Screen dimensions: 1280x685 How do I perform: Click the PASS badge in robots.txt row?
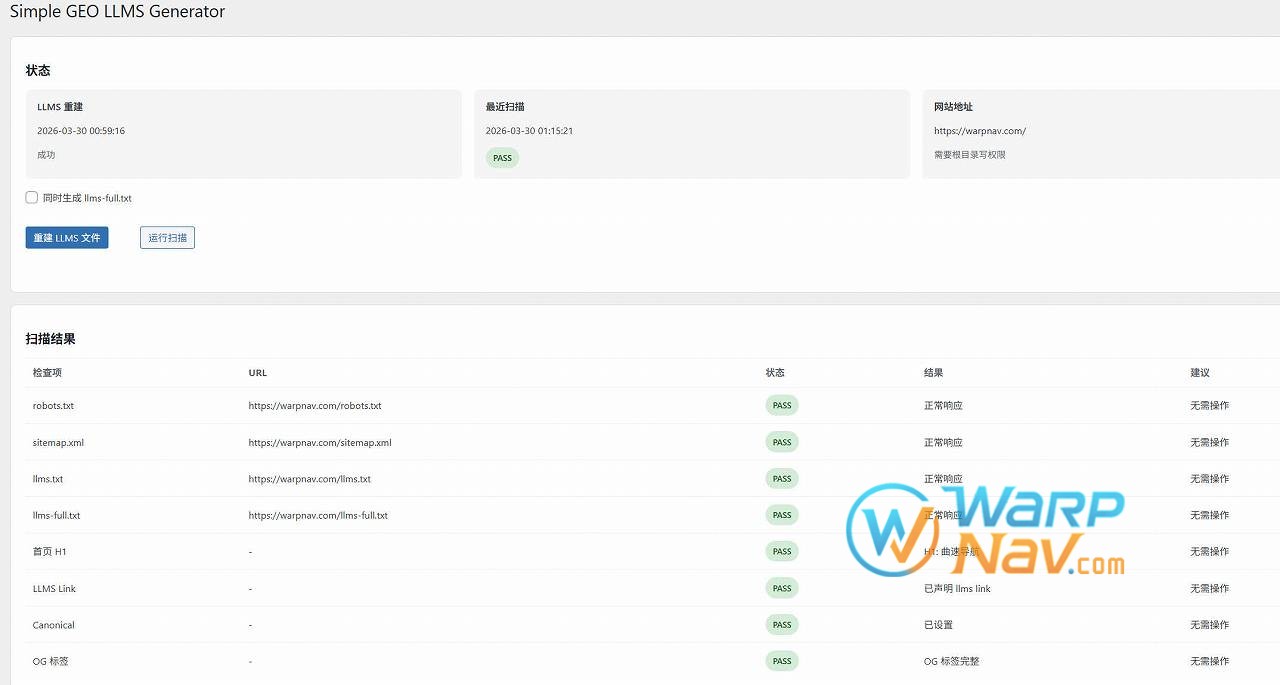click(782, 406)
